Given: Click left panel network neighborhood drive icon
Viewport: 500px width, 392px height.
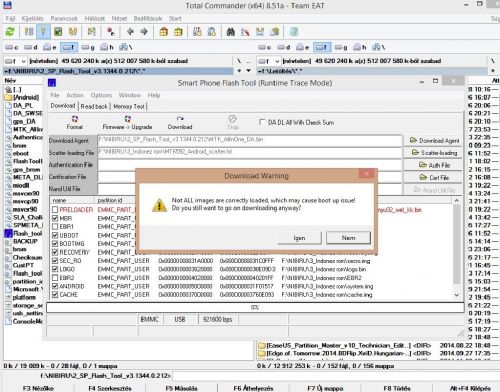Looking at the screenshot, I should click(126, 47).
